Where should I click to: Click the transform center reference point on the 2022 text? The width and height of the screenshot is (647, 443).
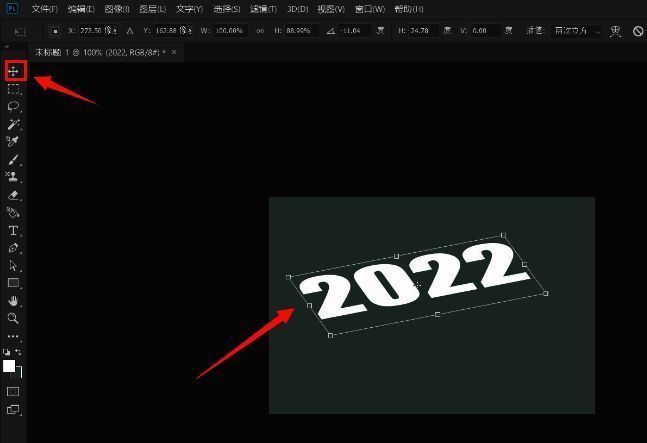pyautogui.click(x=417, y=285)
